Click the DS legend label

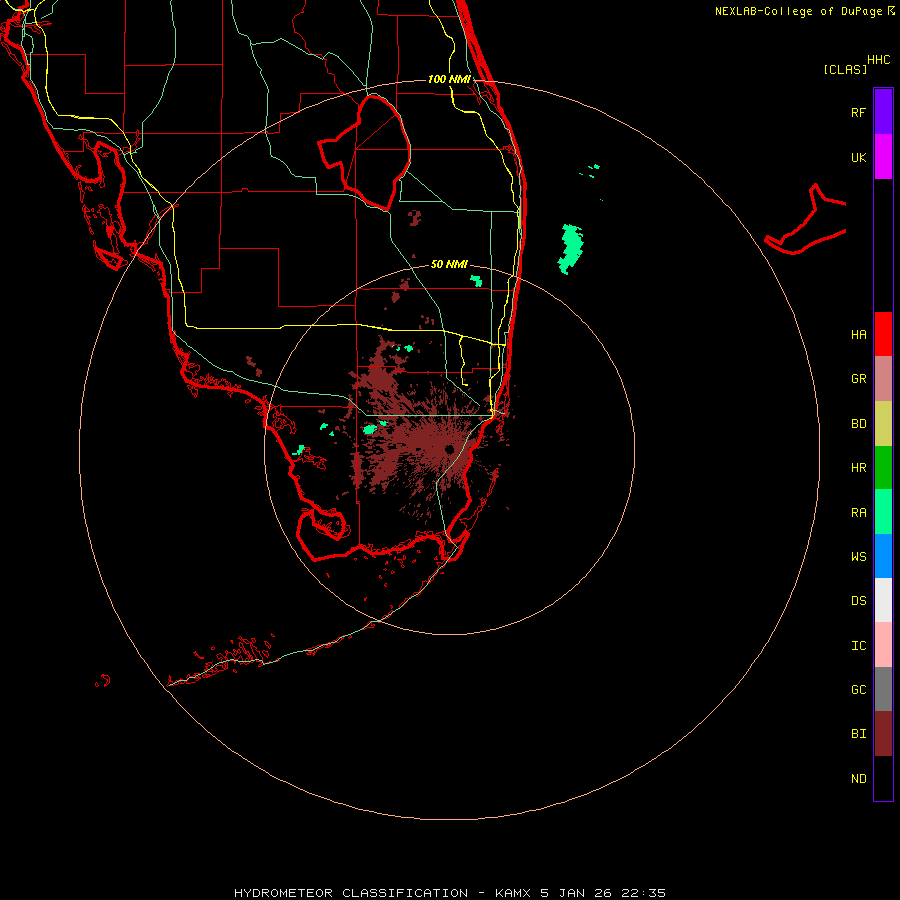858,601
